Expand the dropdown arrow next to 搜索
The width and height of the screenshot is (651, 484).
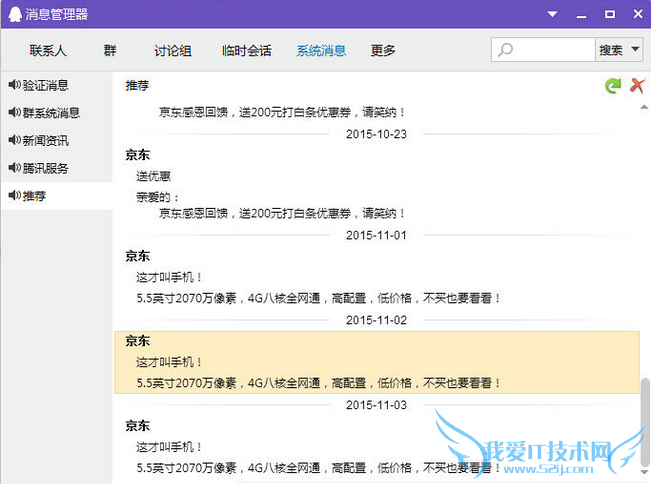pos(636,50)
